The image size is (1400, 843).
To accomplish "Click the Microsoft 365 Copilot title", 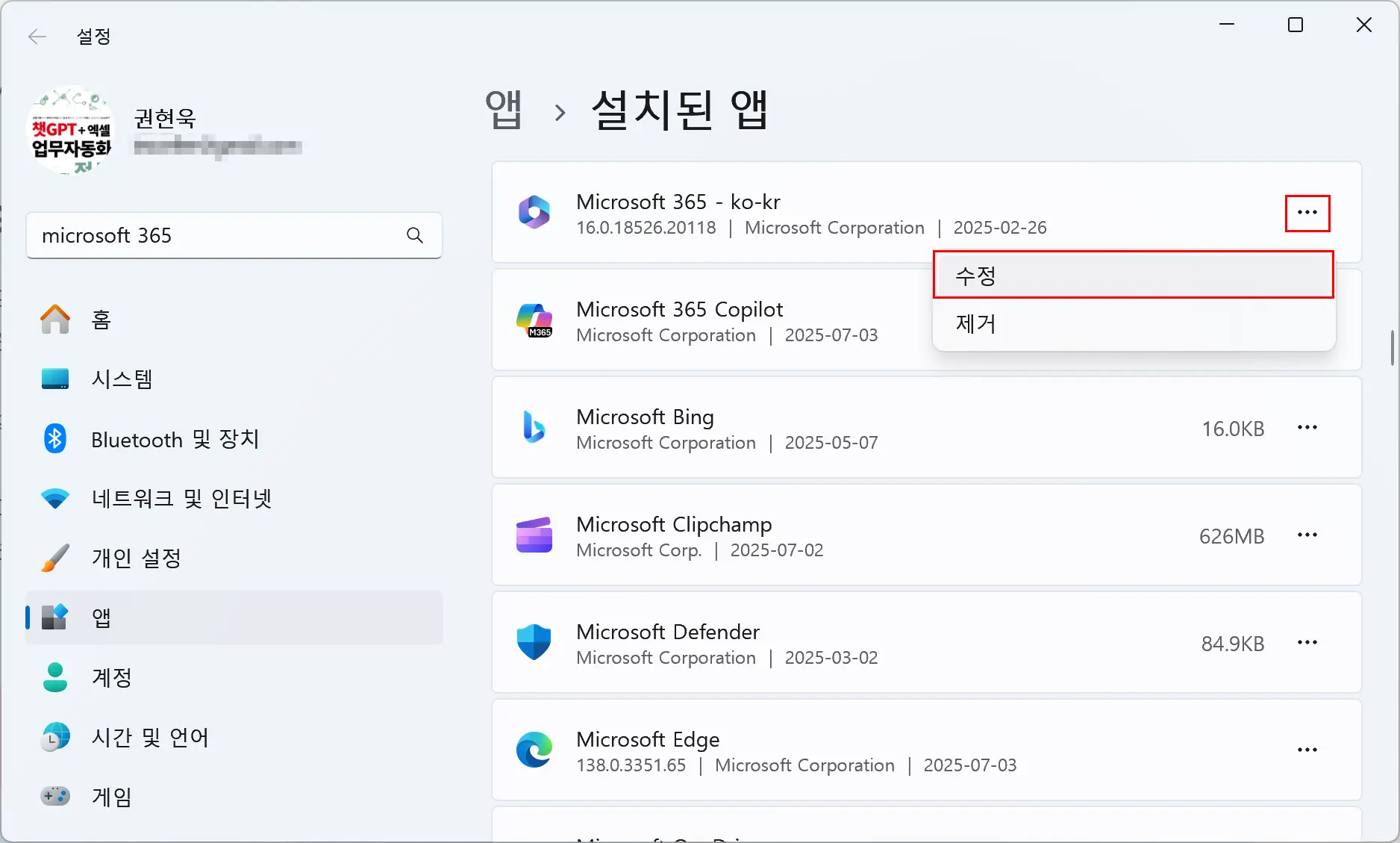I will coord(680,309).
